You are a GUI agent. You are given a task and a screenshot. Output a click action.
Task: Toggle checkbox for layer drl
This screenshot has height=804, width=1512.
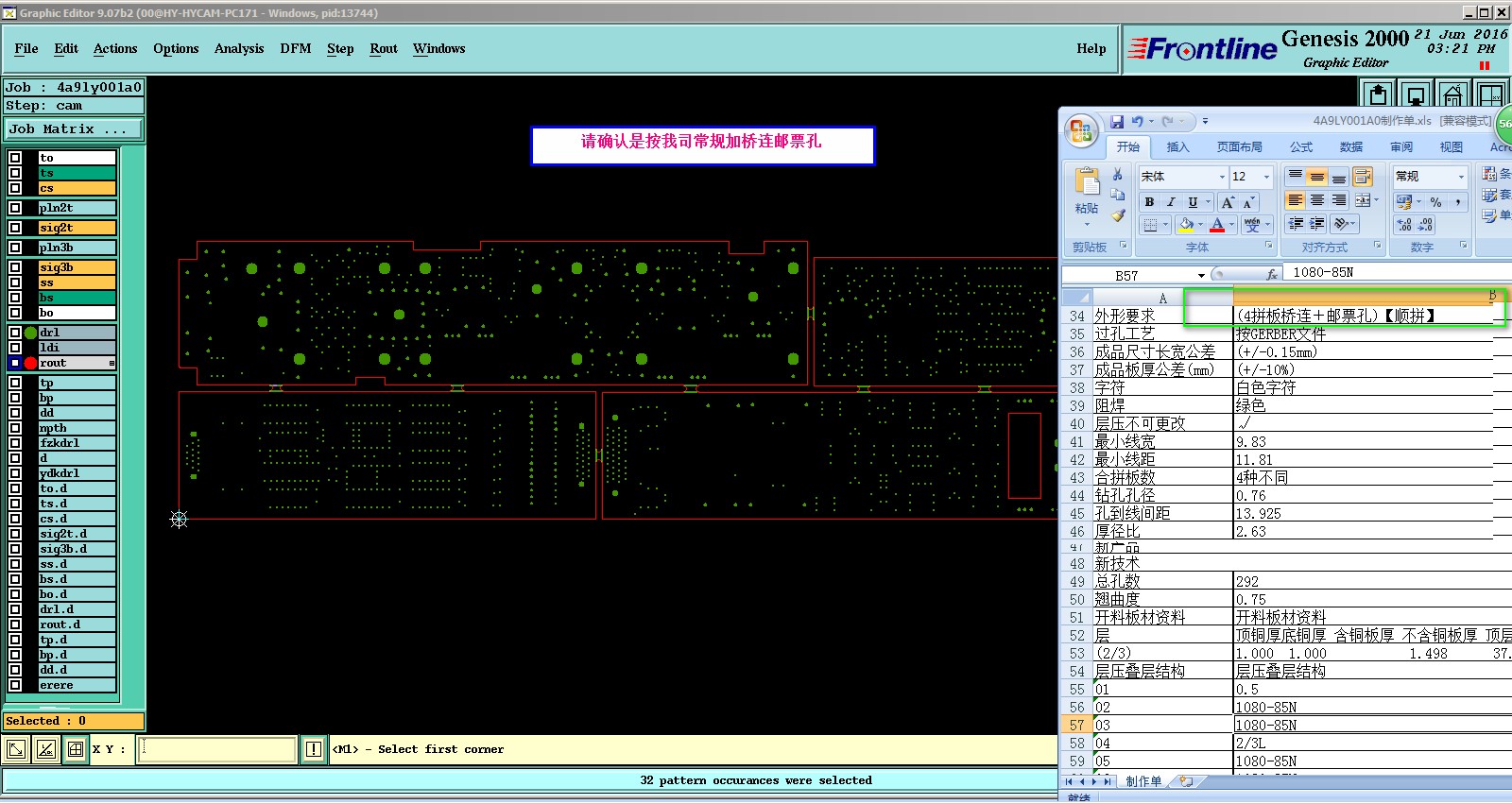[x=15, y=333]
